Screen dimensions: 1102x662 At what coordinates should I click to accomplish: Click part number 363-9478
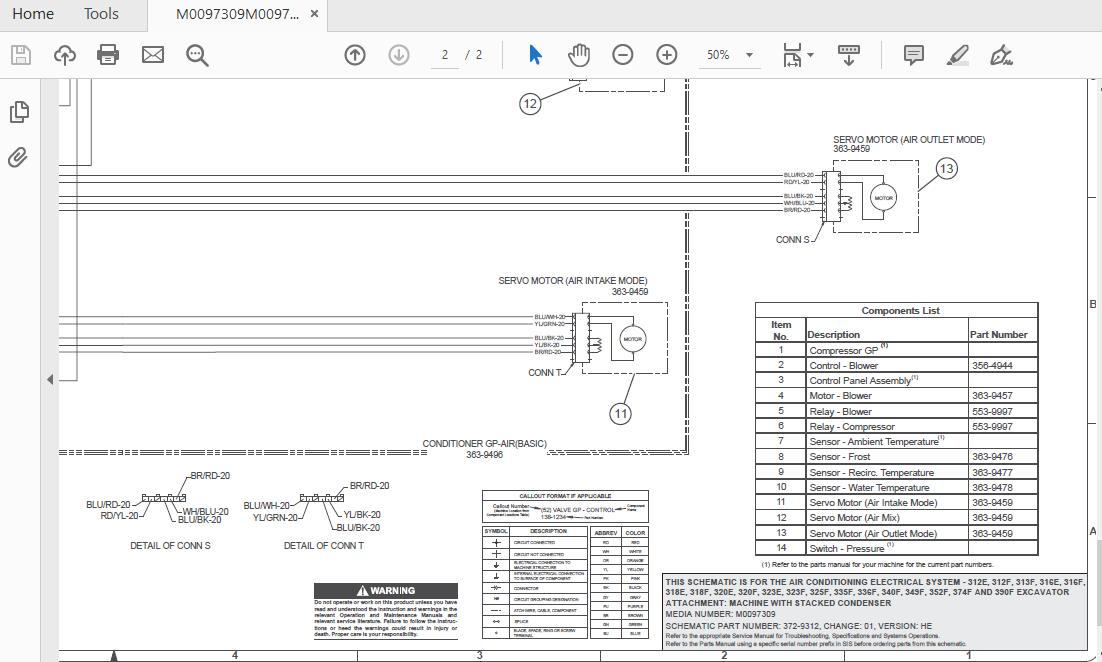(992, 487)
